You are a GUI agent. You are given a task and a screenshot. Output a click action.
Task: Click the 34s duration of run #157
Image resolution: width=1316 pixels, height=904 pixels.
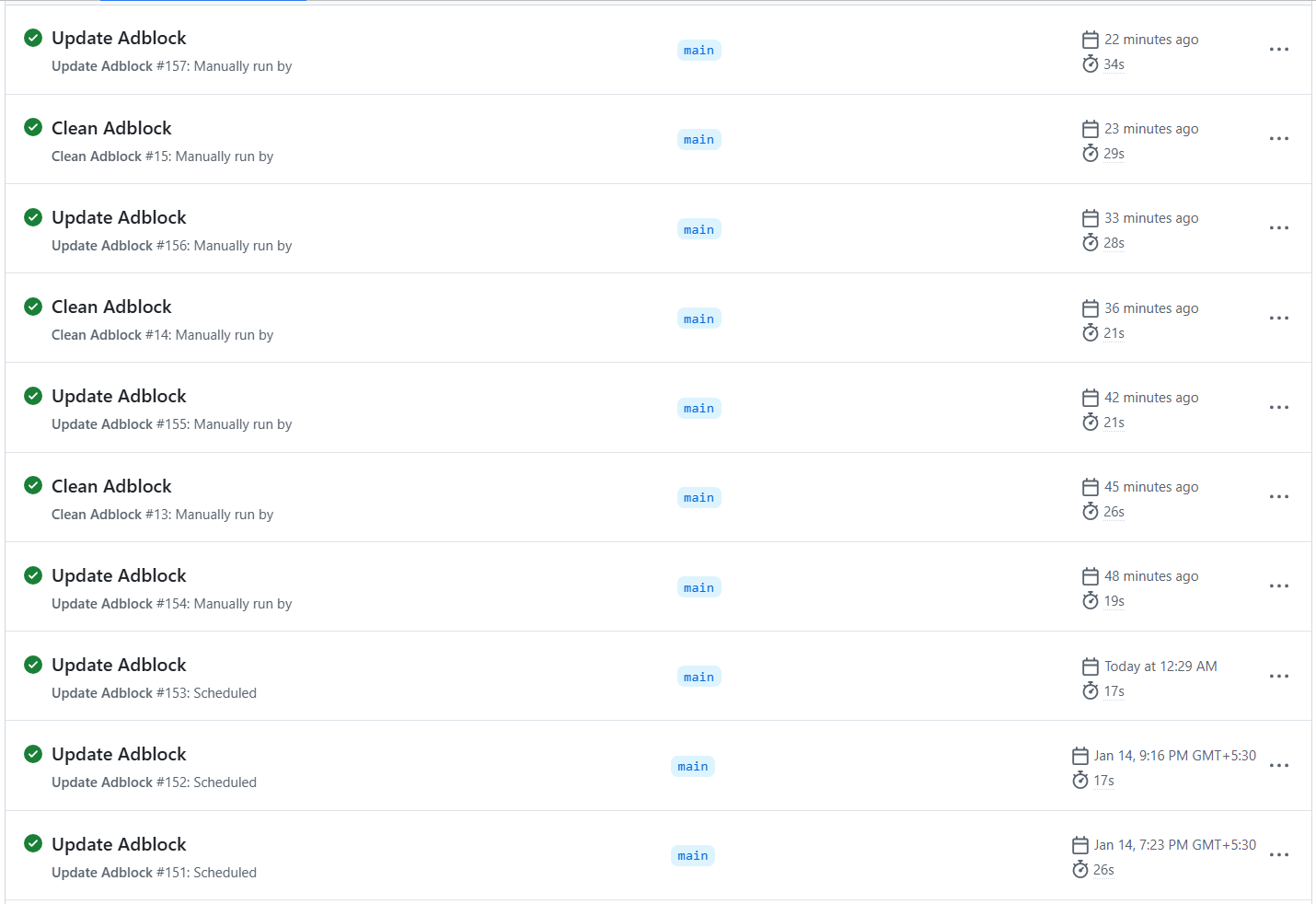click(x=1114, y=64)
